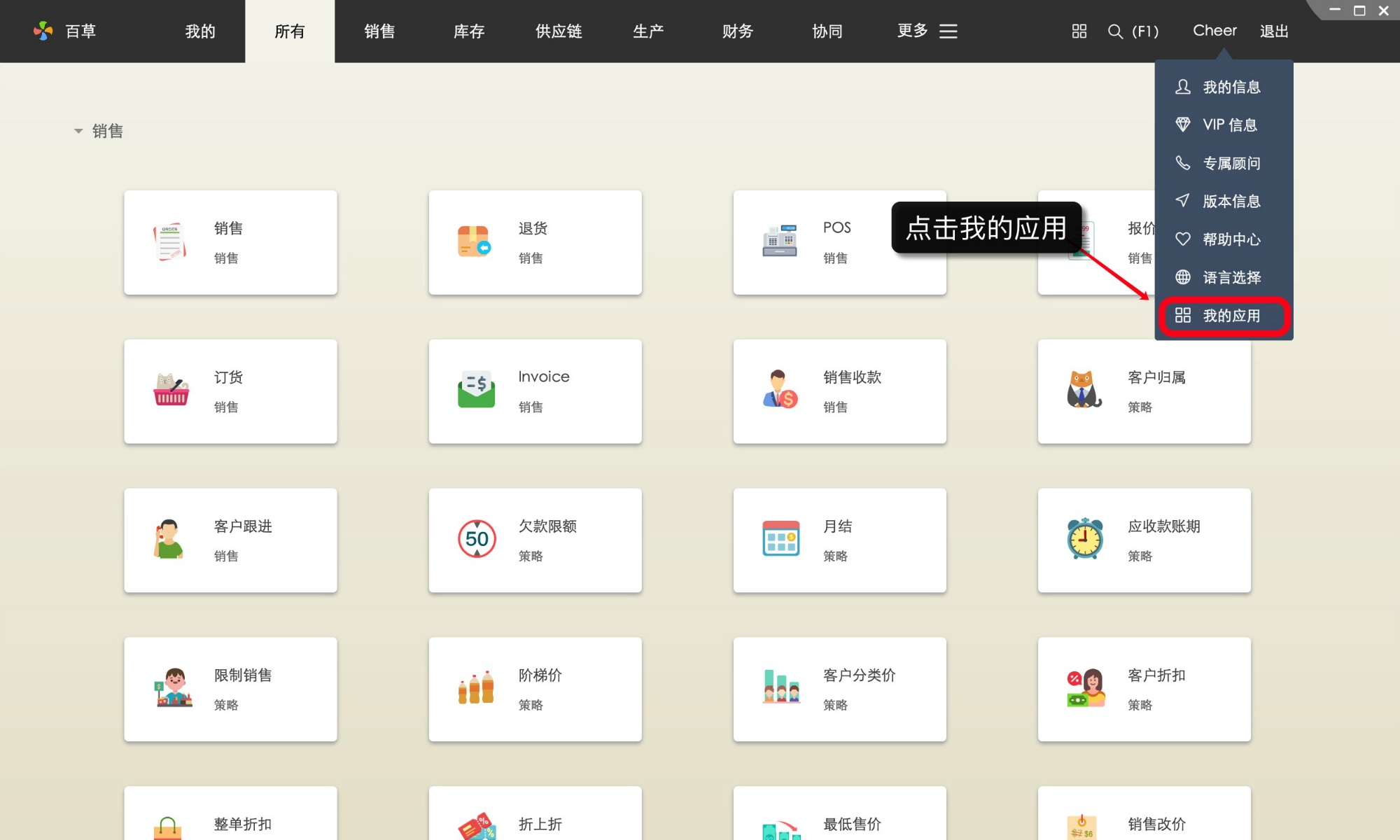Screen dimensions: 1400x840
Task: Open the hamburger menu icon next to 更多
Action: point(948,31)
